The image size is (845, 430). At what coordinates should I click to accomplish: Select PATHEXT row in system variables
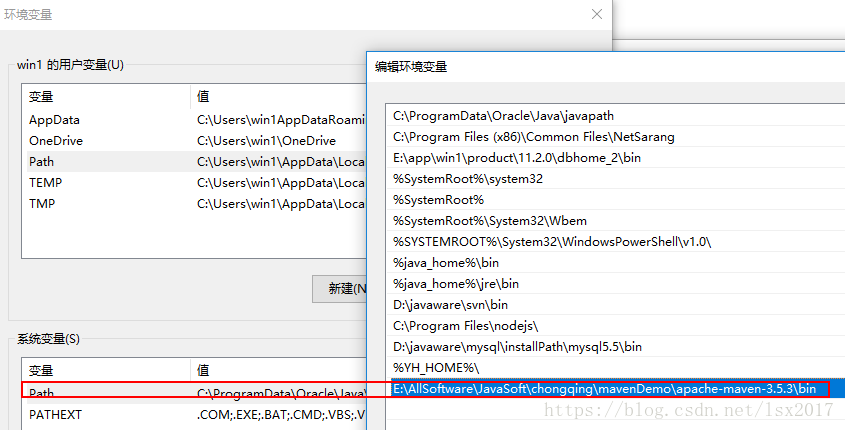click(x=194, y=415)
